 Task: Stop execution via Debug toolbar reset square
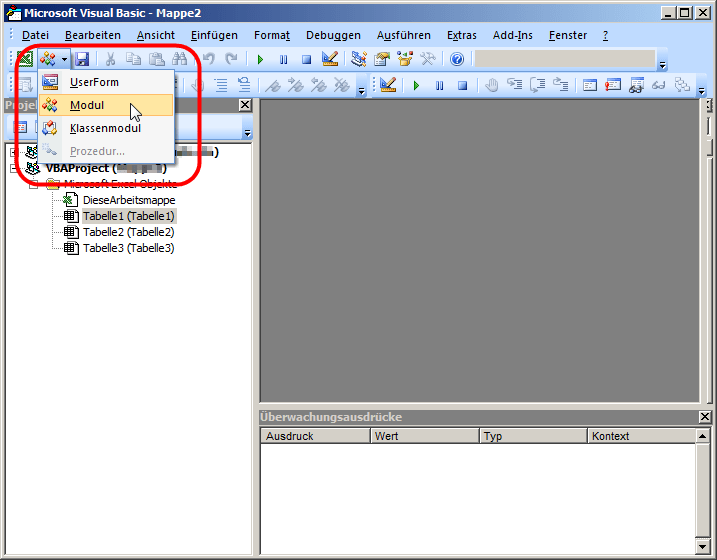point(463,85)
